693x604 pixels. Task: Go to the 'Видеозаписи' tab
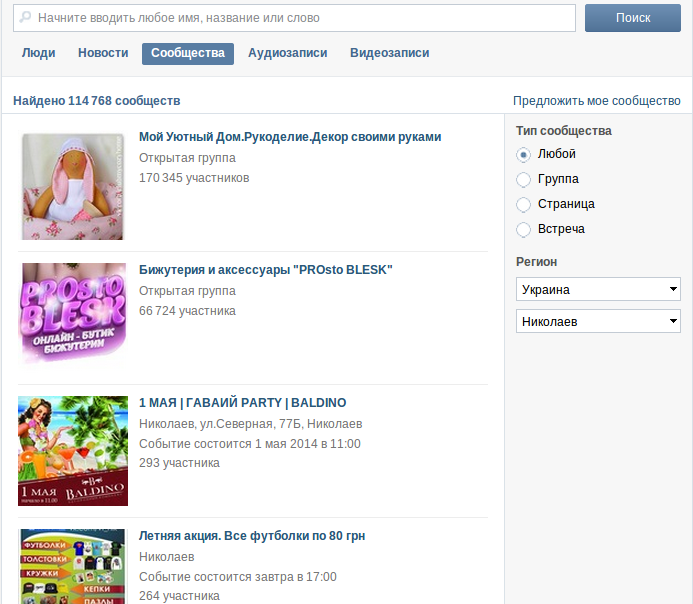pyautogui.click(x=389, y=53)
